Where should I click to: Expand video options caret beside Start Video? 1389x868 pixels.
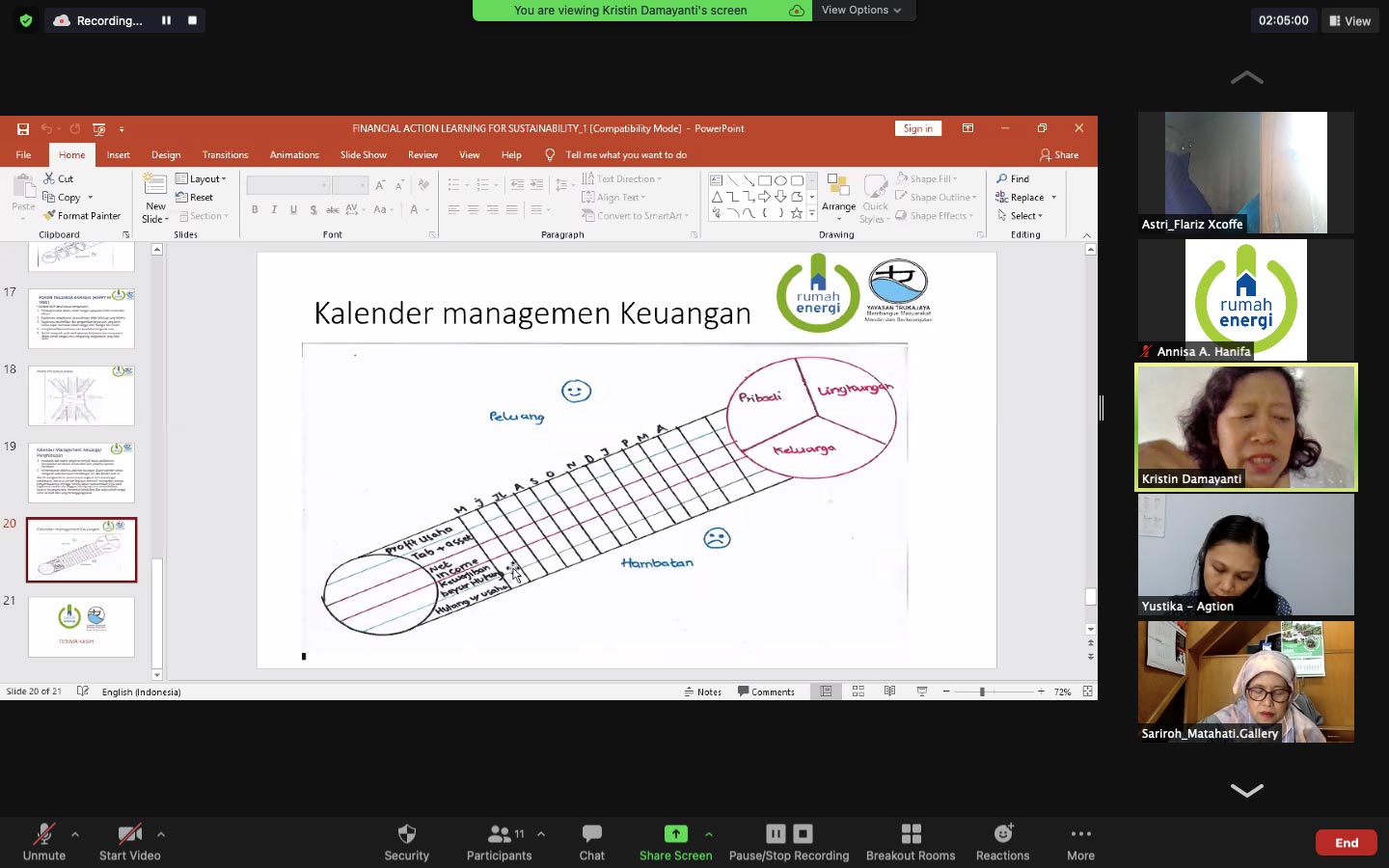pos(161,834)
